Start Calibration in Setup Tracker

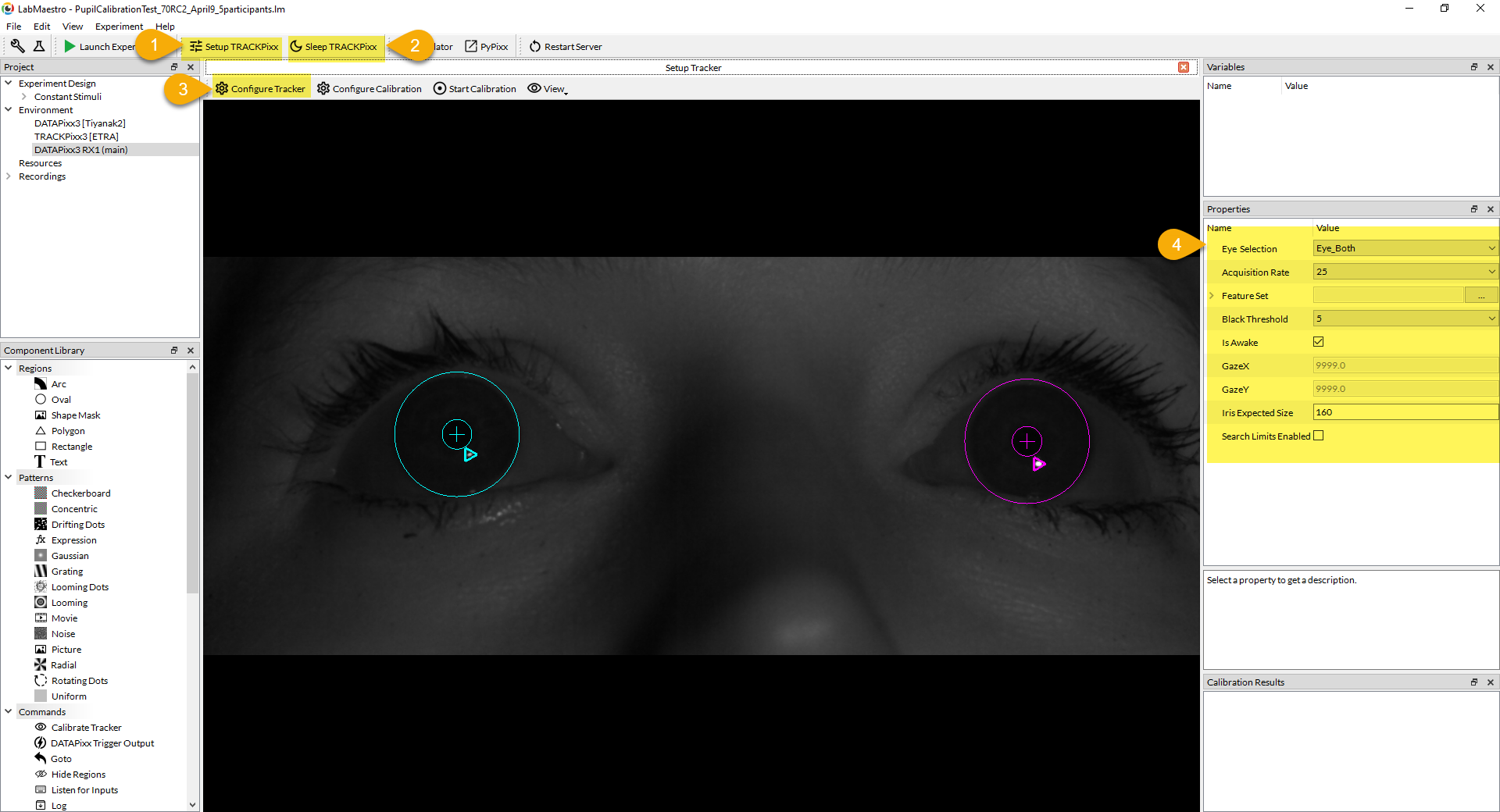click(x=475, y=89)
